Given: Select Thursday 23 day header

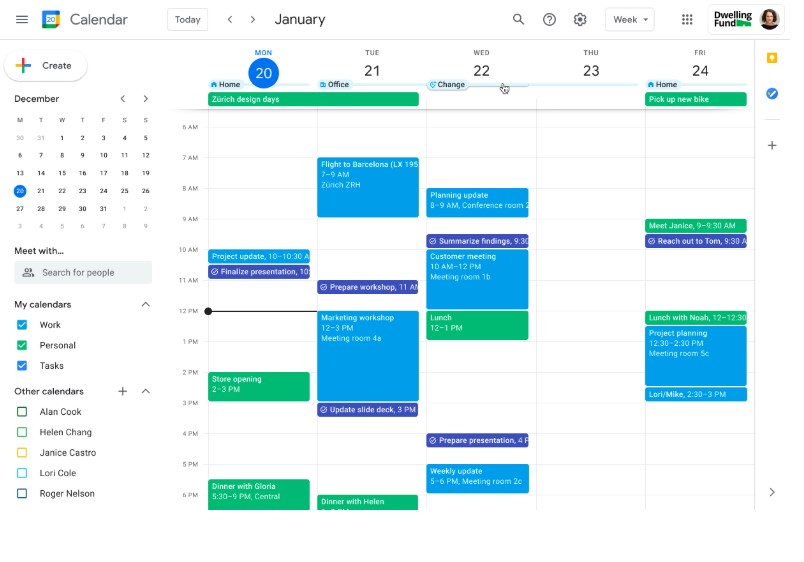Looking at the screenshot, I should (x=591, y=70).
